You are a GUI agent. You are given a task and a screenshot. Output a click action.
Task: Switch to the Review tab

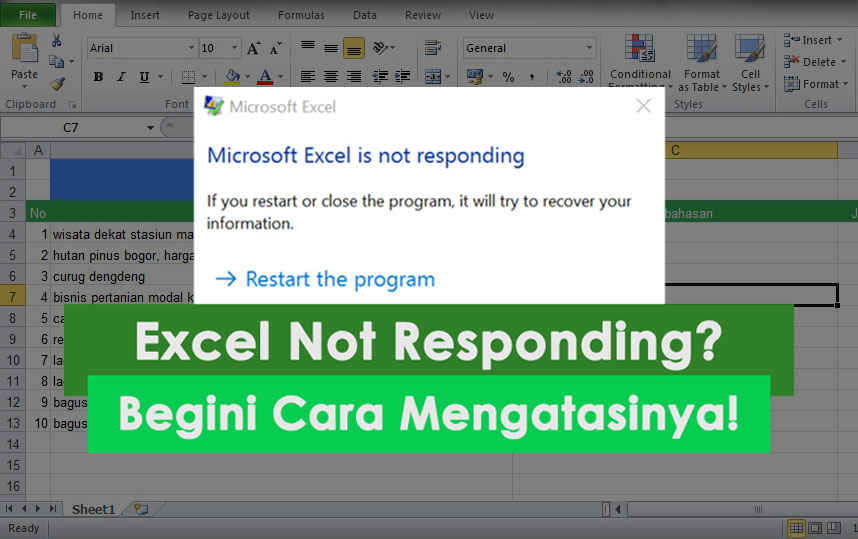(x=422, y=15)
